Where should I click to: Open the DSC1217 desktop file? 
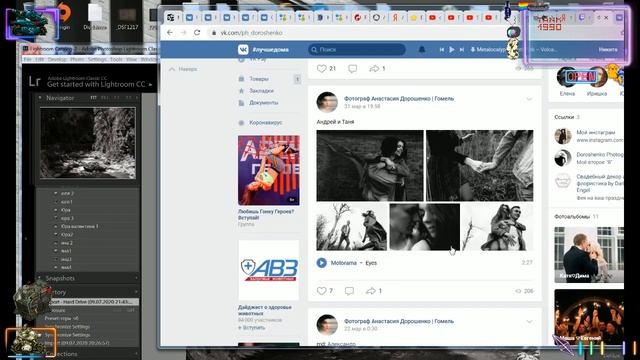point(127,18)
